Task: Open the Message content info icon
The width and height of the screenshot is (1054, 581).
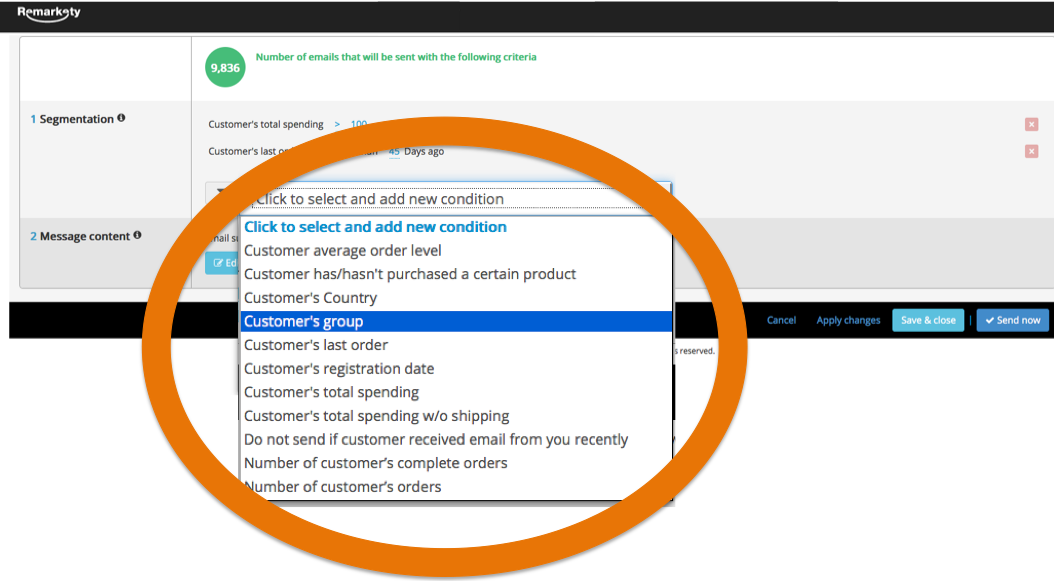Action: [137, 235]
